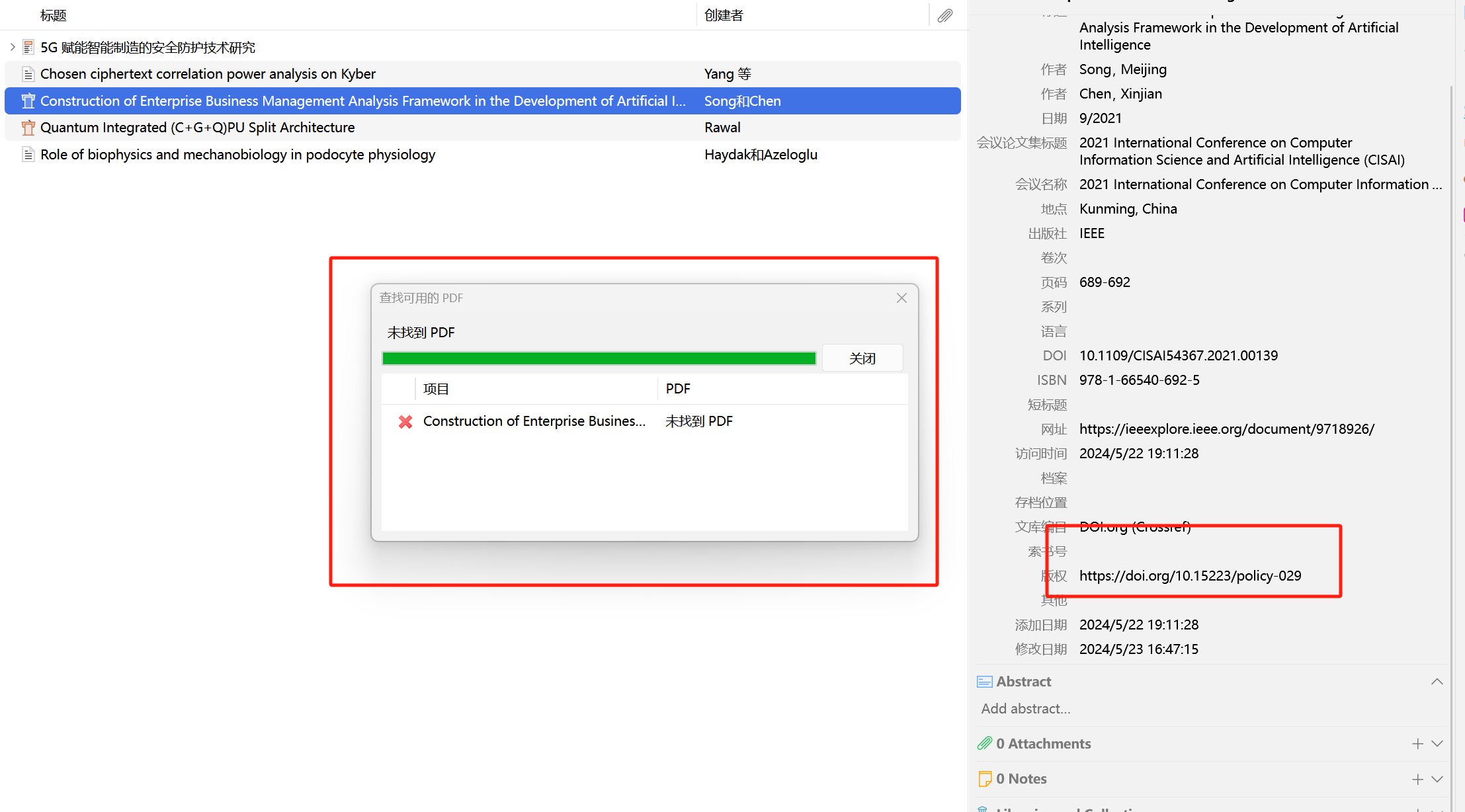
Task: Click the conference icon of Quantum Integrated item
Action: coord(28,128)
